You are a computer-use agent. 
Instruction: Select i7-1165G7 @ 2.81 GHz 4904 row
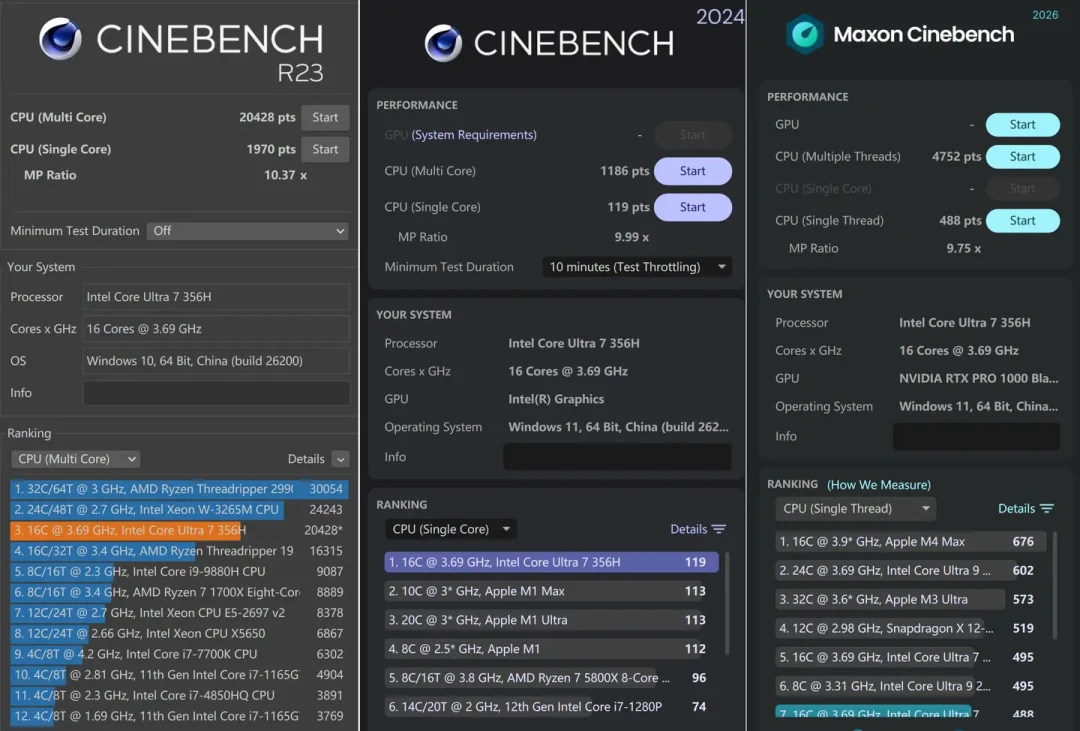(x=179, y=675)
